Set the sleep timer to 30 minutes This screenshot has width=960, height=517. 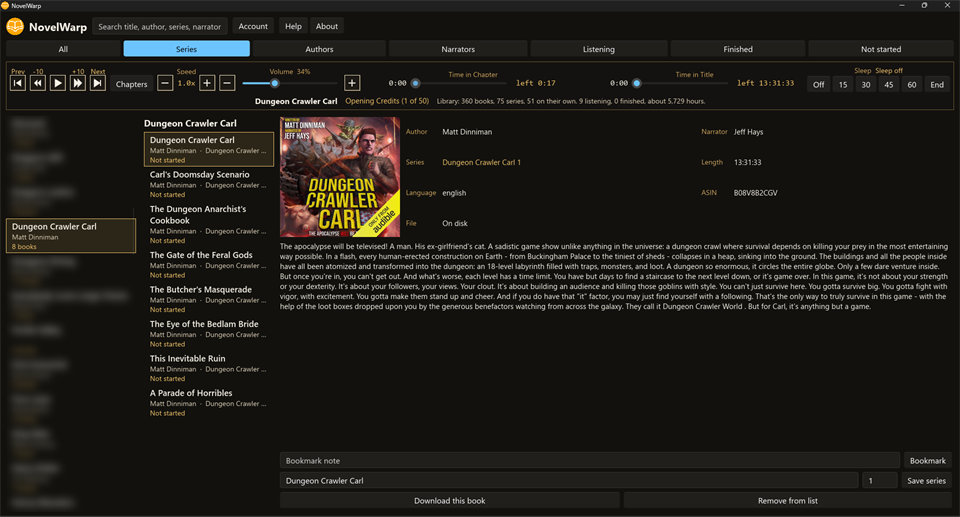[866, 85]
